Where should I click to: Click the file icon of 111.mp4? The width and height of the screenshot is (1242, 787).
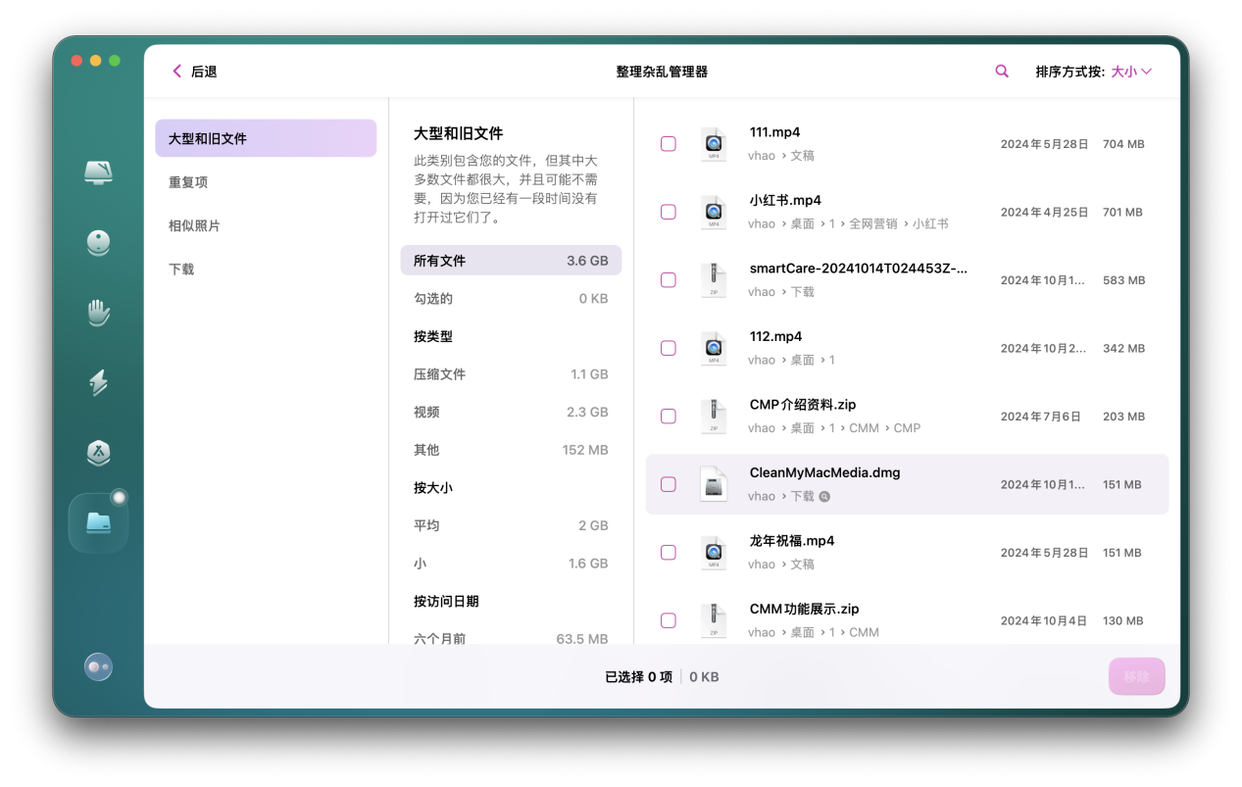(x=713, y=144)
